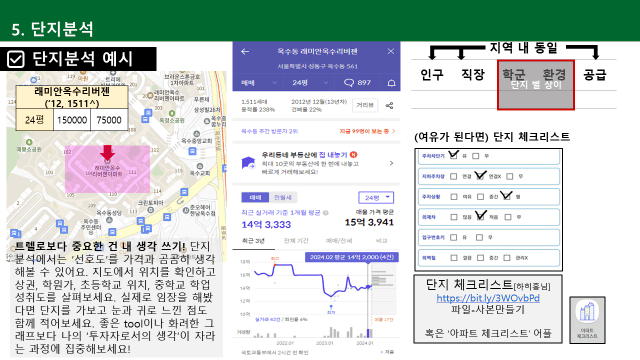
Task: Open the 집 내놓기 house flag icon
Action: (248, 162)
